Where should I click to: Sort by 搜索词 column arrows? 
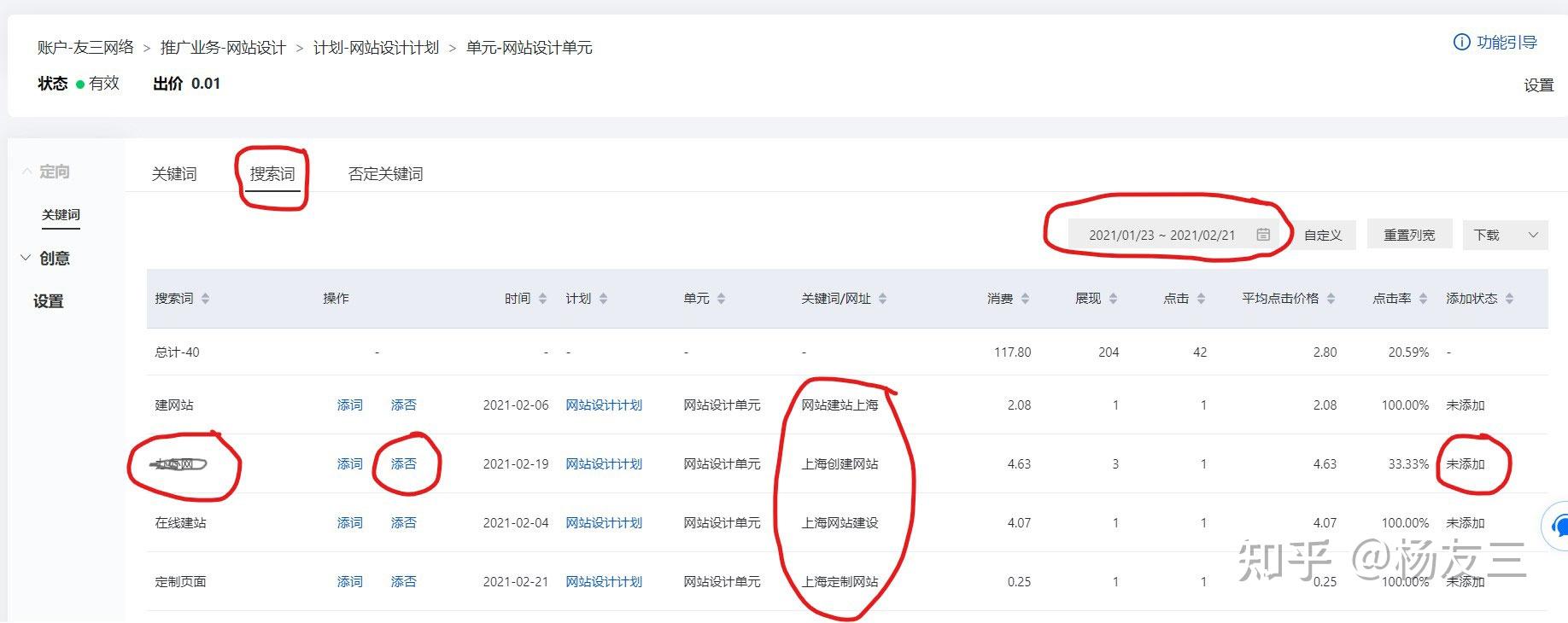205,299
